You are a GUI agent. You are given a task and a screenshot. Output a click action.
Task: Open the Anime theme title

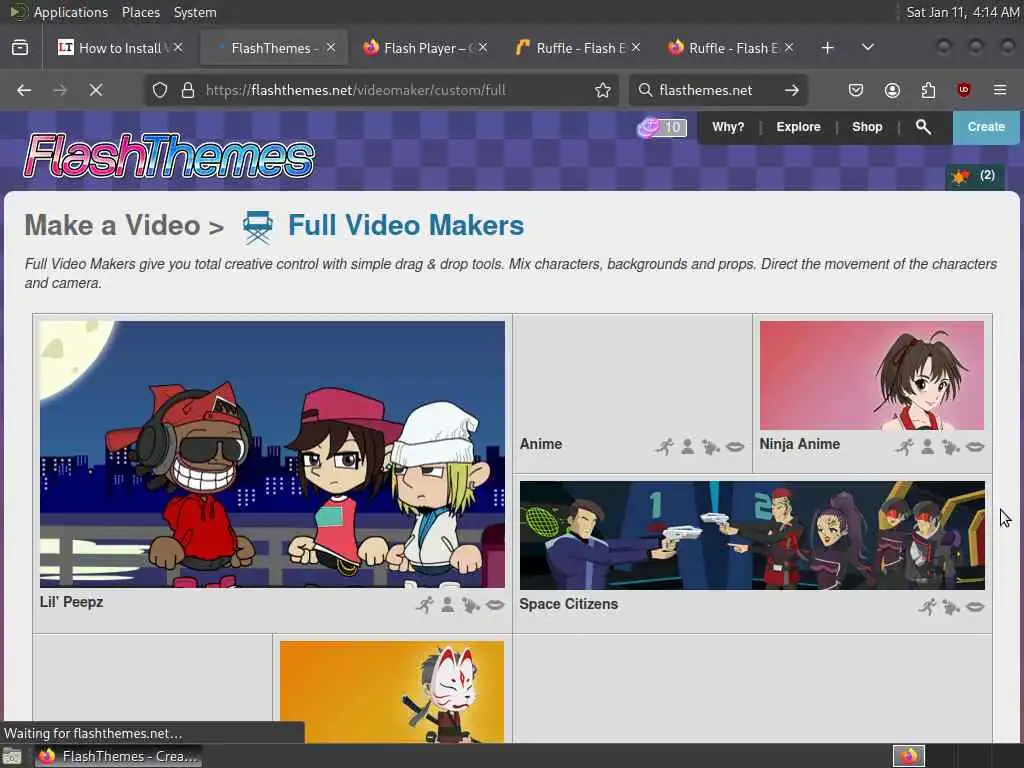click(541, 444)
